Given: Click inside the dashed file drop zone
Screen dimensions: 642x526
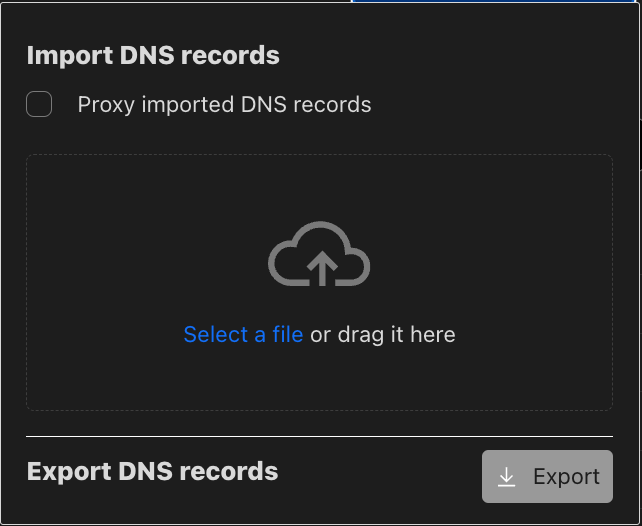Looking at the screenshot, I should coord(319,282).
